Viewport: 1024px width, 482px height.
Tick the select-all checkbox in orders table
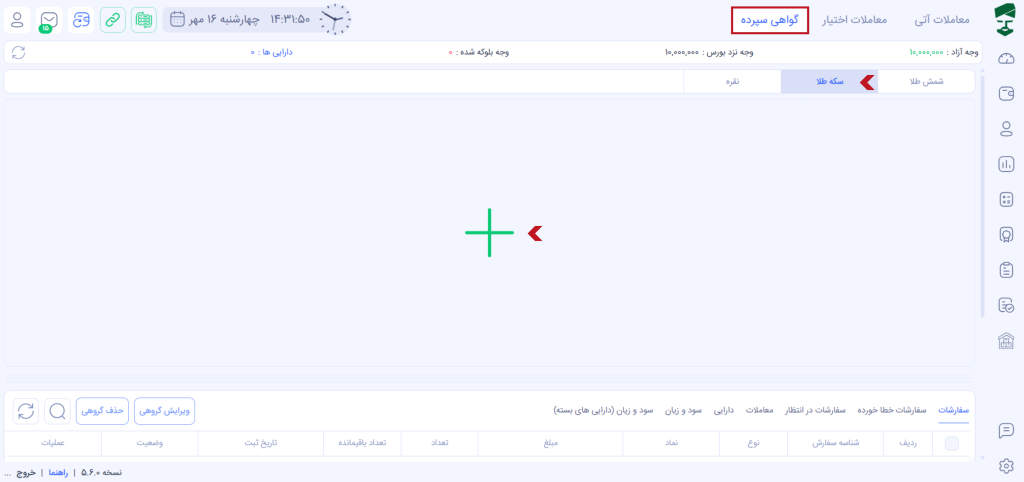[951, 443]
